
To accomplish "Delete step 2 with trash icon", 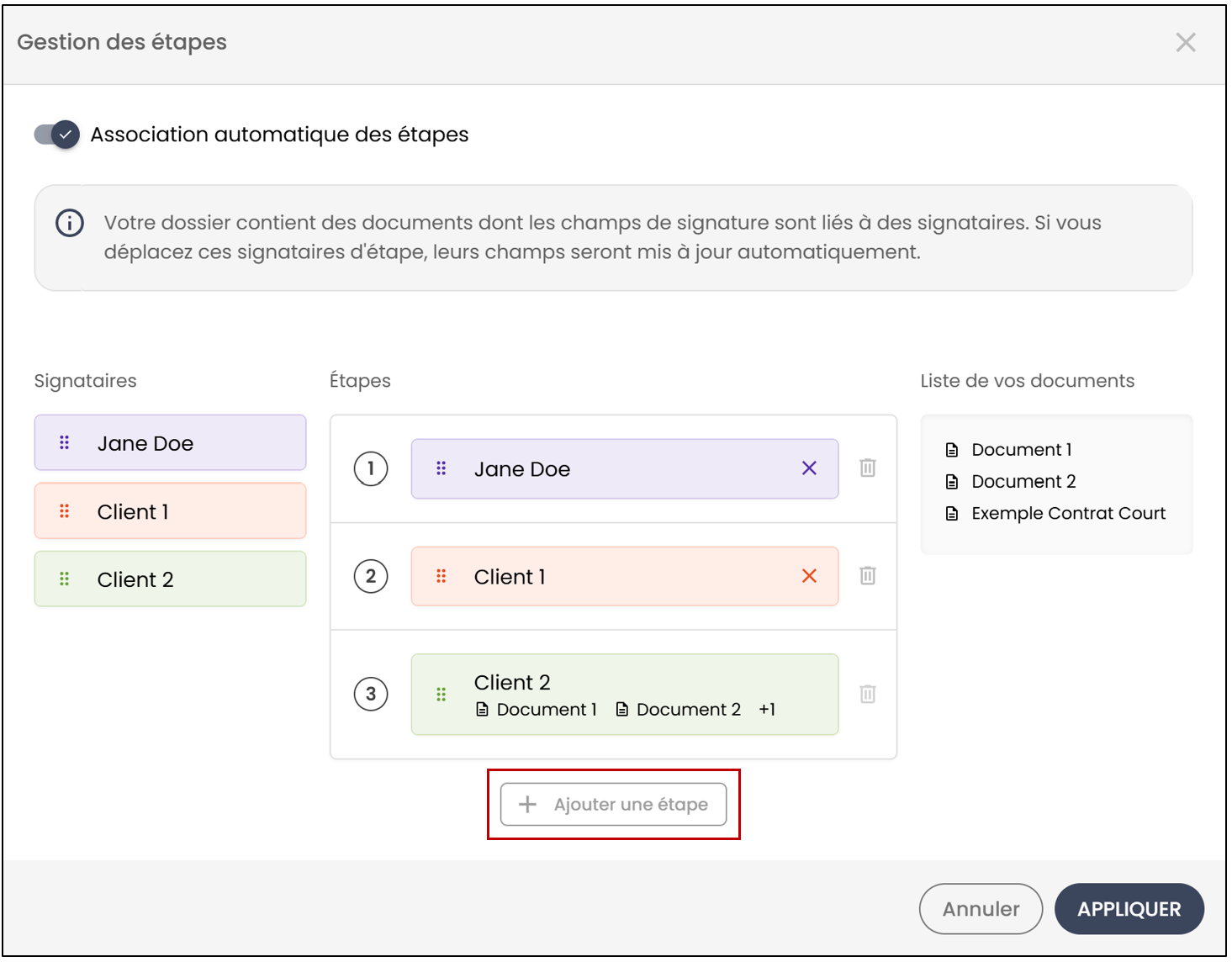I will tap(868, 575).
